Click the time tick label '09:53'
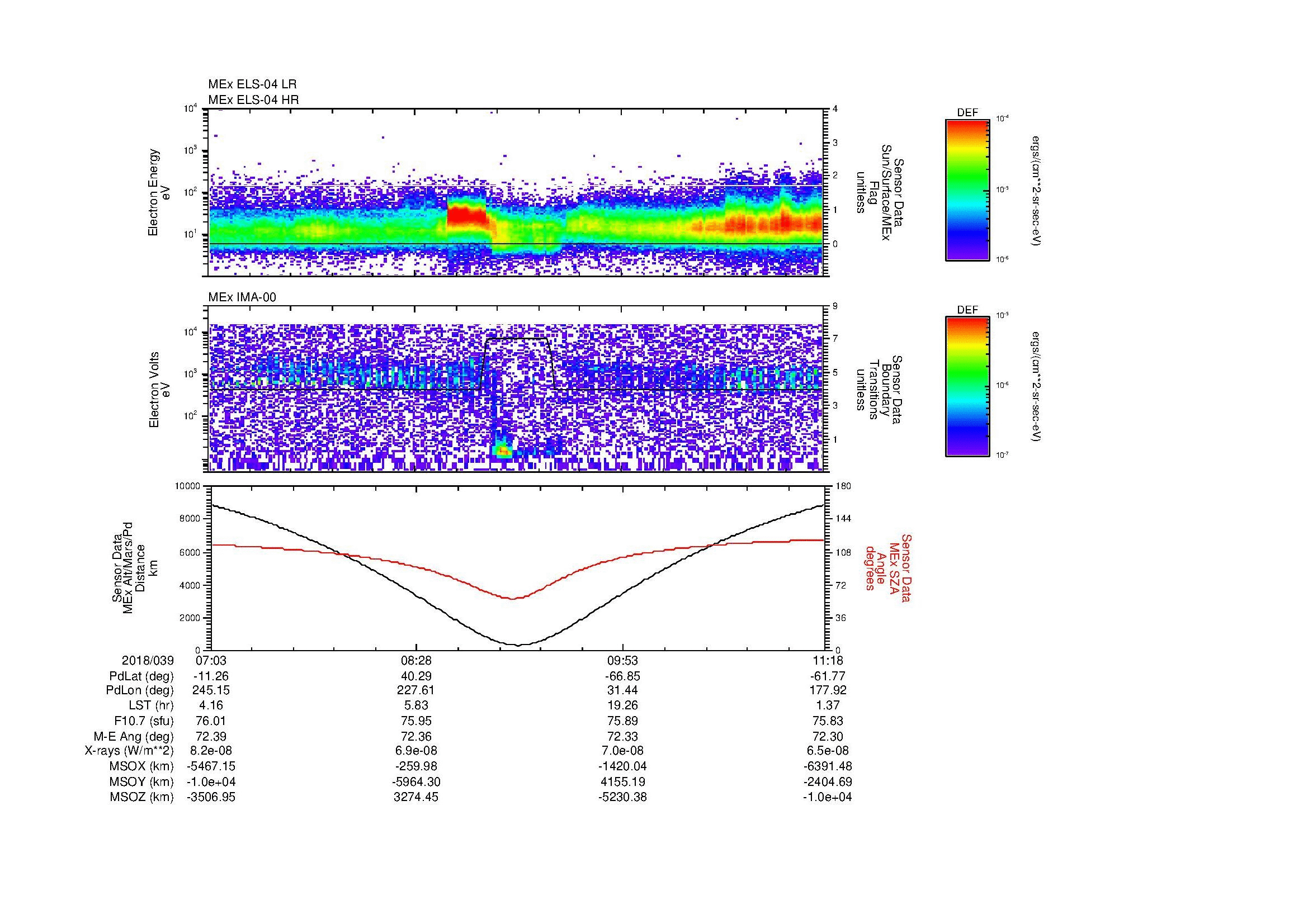 (x=622, y=660)
